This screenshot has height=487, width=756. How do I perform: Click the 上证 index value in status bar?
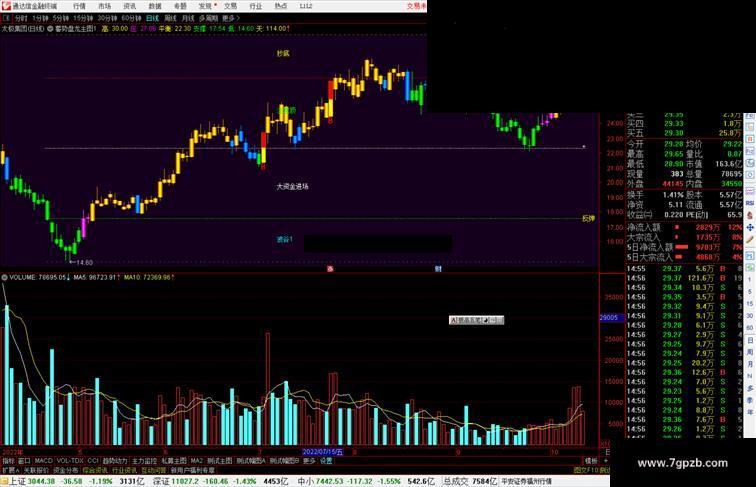click(41, 481)
